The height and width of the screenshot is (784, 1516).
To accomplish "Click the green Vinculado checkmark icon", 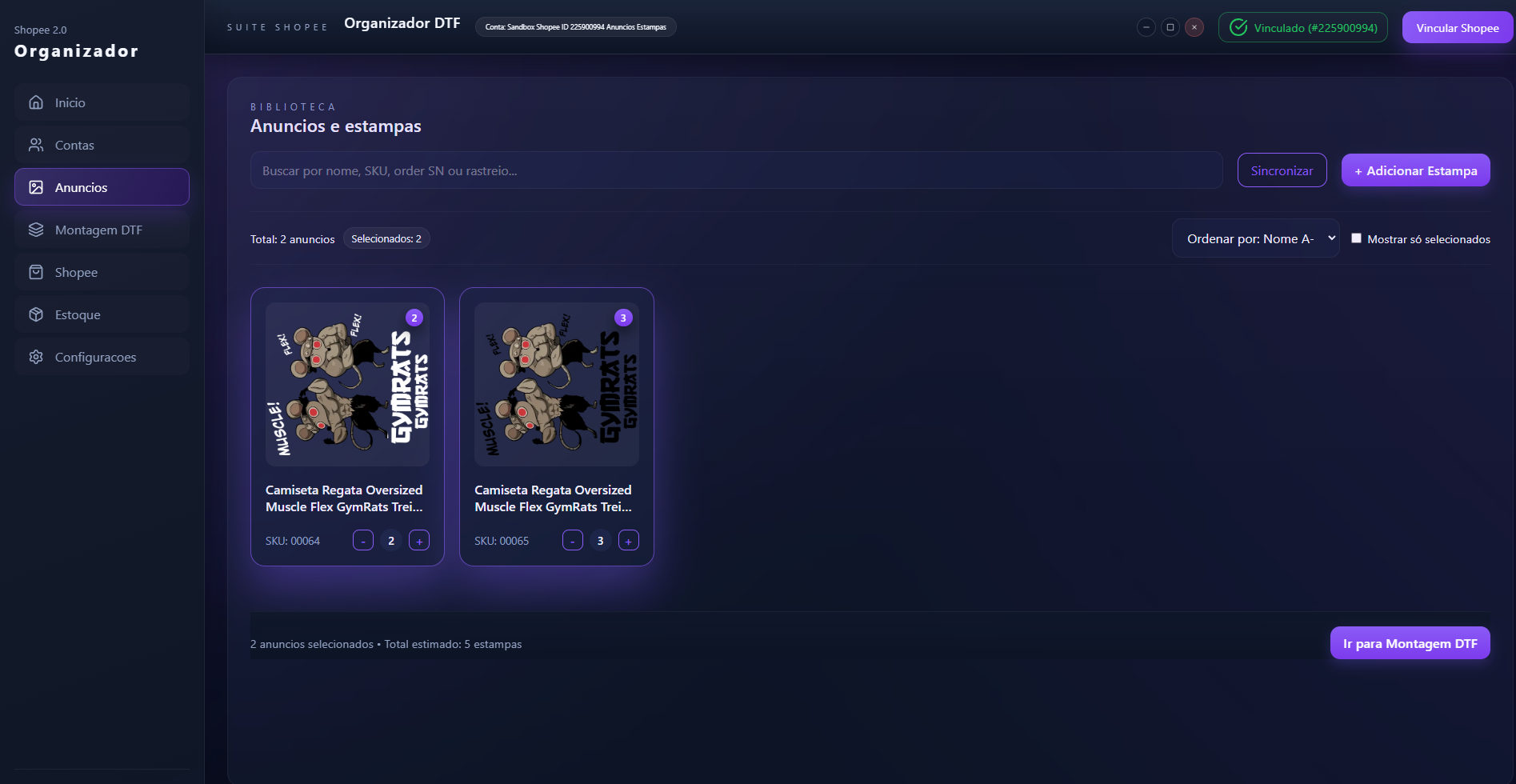I will [1238, 28].
